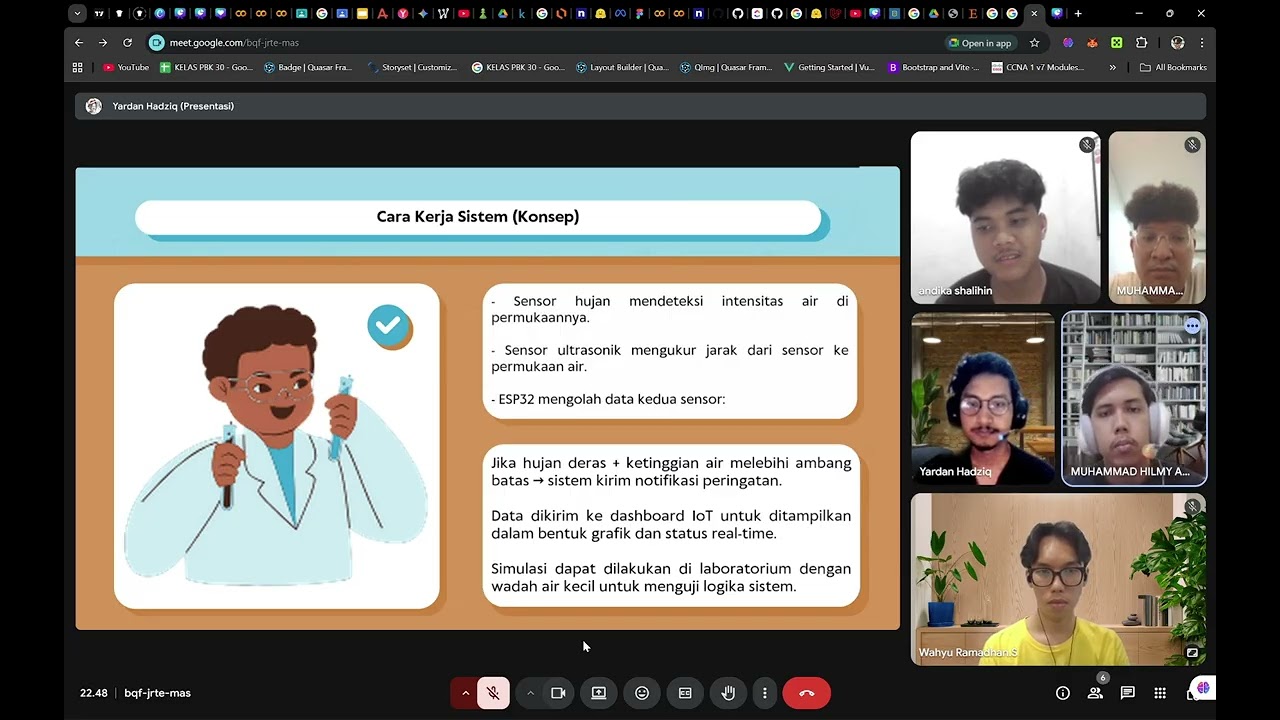Click the green extension icon in toolbar
The height and width of the screenshot is (720, 1280).
(x=1116, y=43)
